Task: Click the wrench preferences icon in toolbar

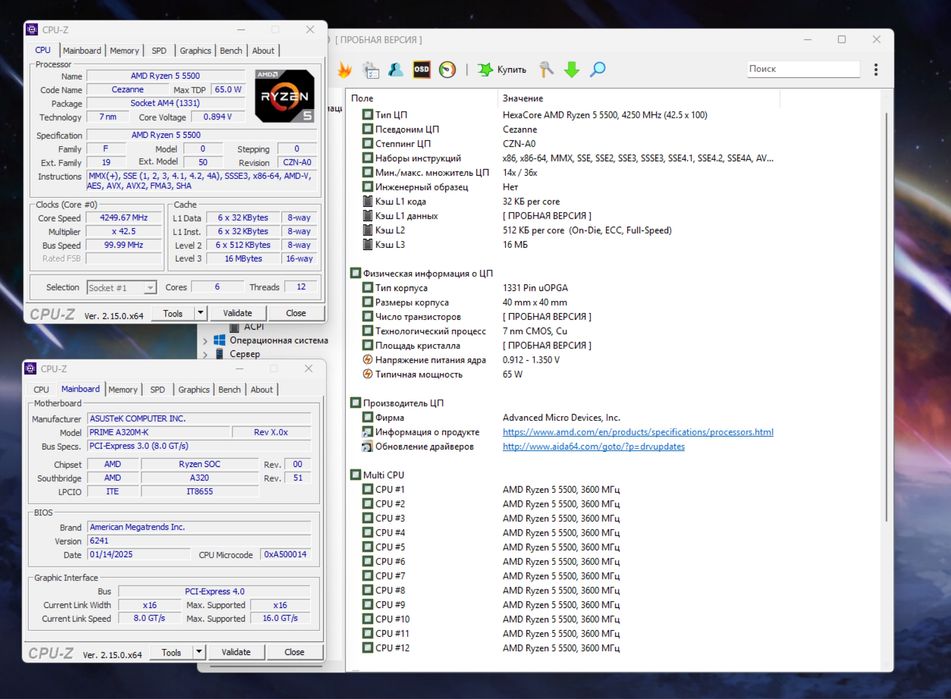Action: pos(546,70)
